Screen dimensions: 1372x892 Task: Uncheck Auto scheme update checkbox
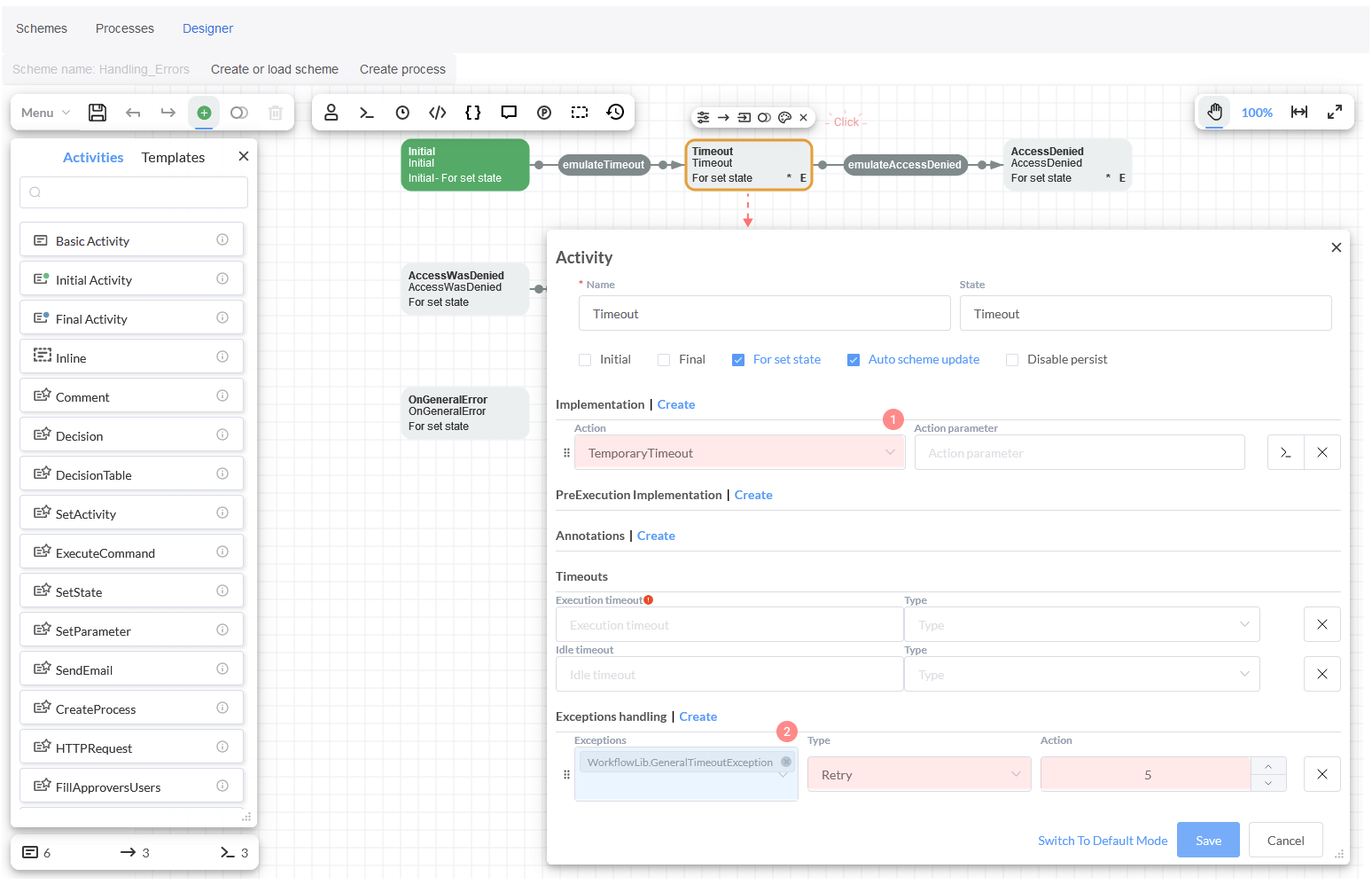coord(854,359)
